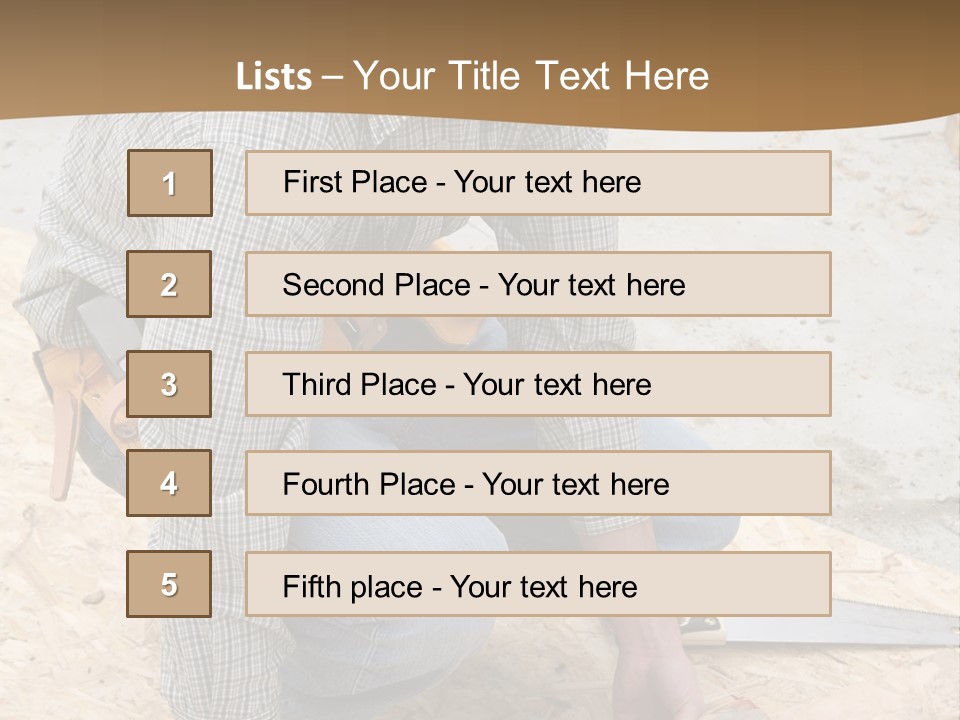This screenshot has width=960, height=720.
Task: Click the 'Fifth place' text box
Action: [538, 584]
